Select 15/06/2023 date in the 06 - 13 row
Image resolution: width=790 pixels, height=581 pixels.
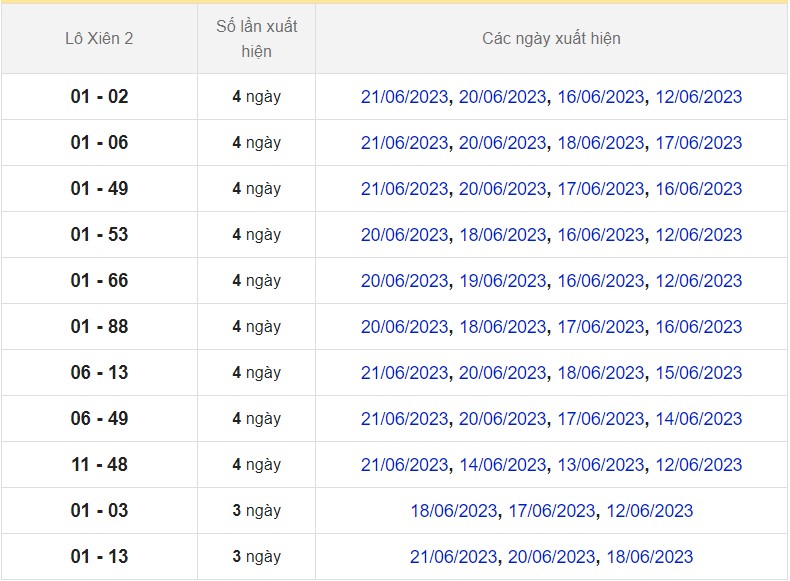[x=699, y=373]
